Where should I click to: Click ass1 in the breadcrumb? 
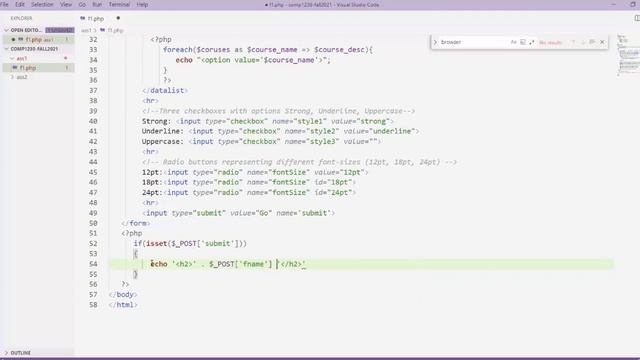coord(86,30)
